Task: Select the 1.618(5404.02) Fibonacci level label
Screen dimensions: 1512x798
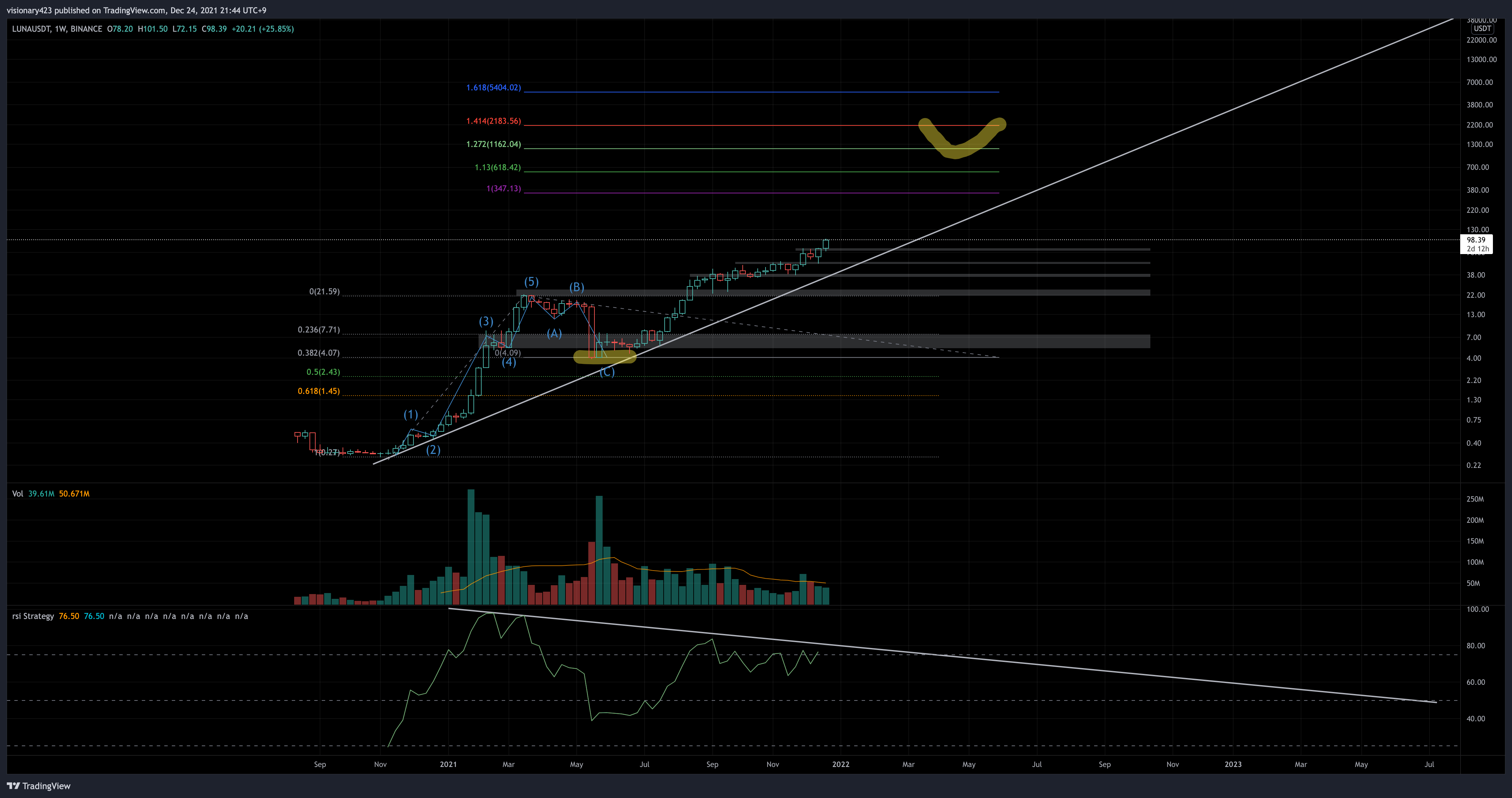Action: coord(493,88)
